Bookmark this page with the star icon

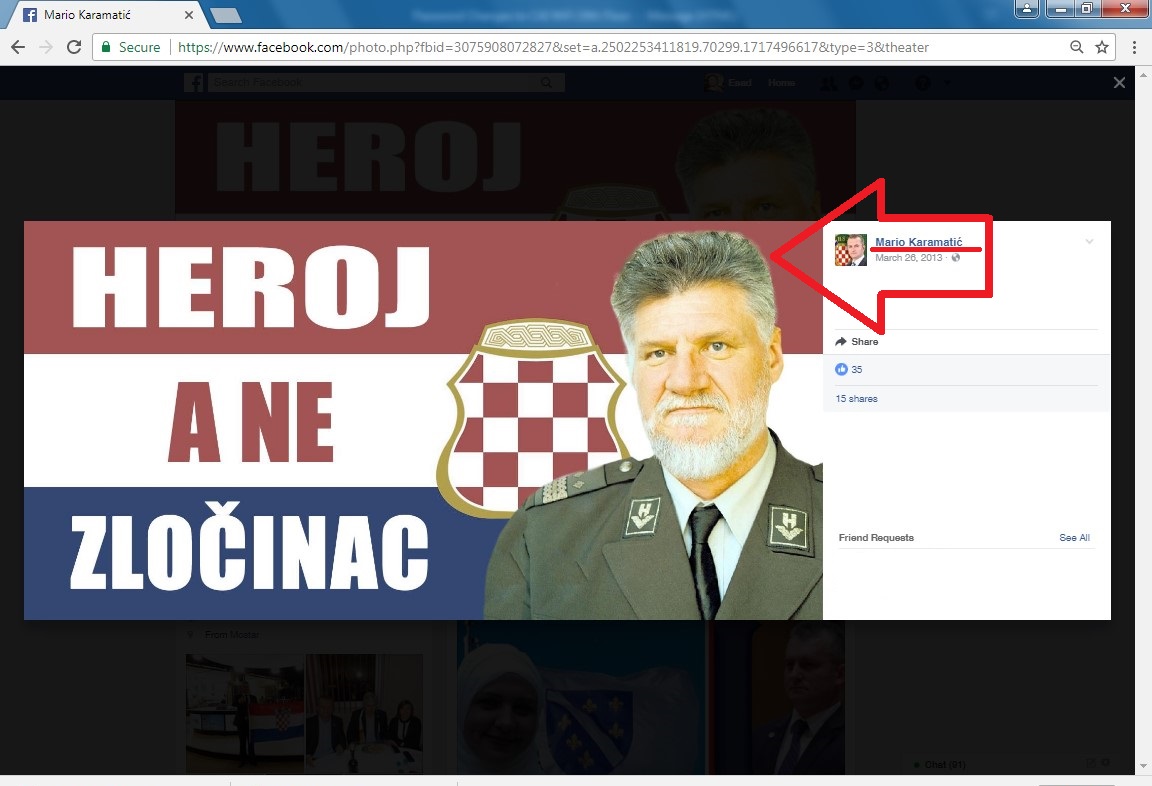(x=1101, y=47)
